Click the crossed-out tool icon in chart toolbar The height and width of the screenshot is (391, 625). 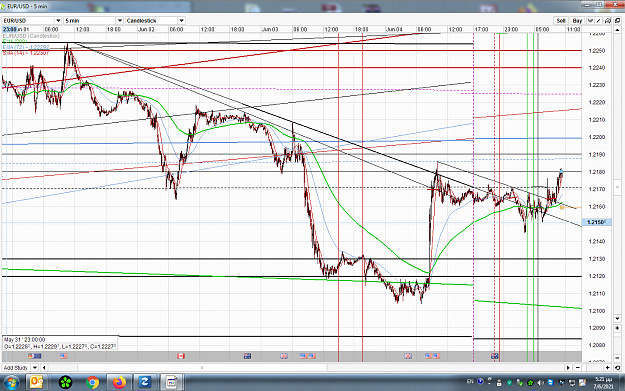[608, 20]
